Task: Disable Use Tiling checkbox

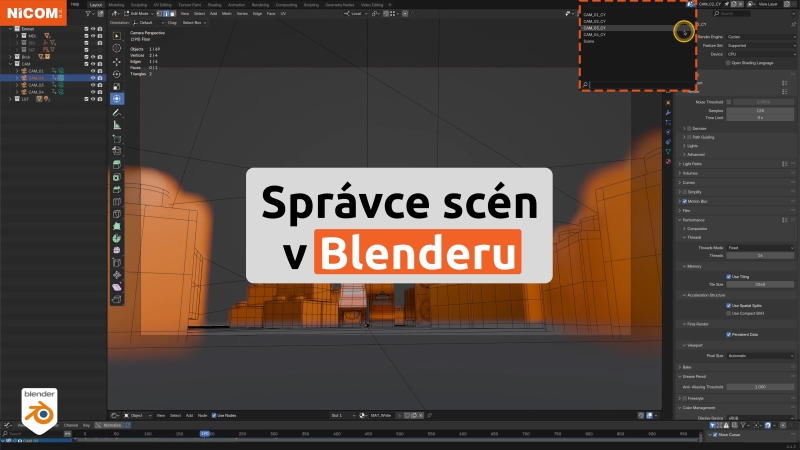Action: 729,277
